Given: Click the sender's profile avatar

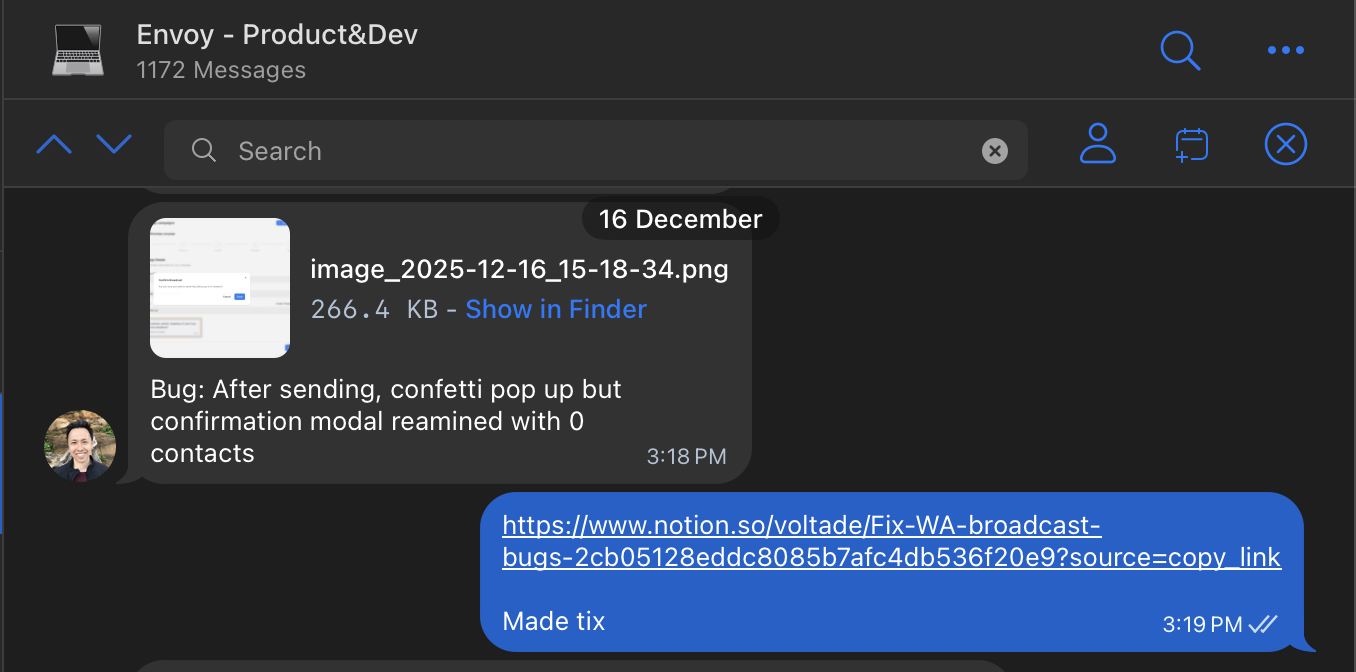Looking at the screenshot, I should click(x=79, y=446).
